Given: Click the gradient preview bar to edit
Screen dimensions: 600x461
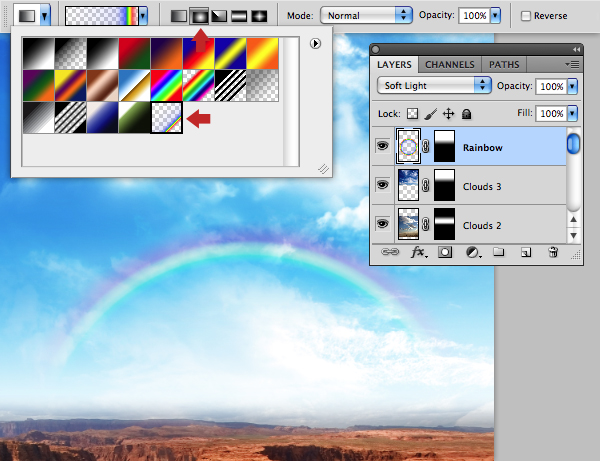Looking at the screenshot, I should (x=102, y=16).
